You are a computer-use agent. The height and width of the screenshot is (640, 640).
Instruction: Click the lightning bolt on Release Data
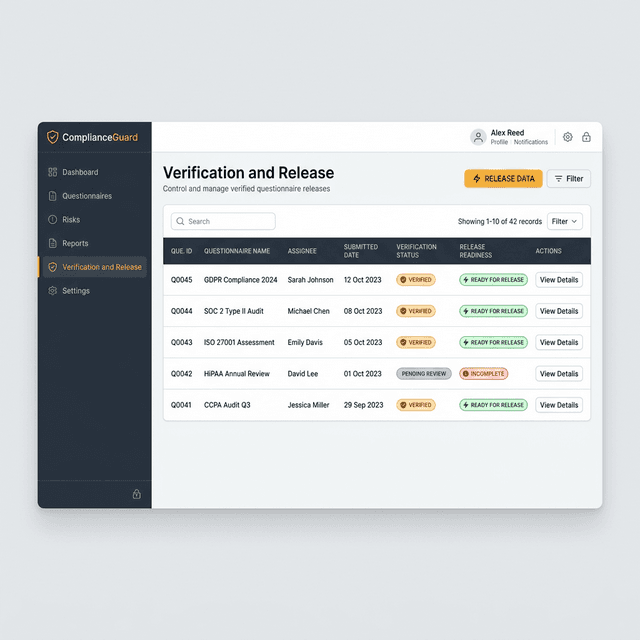coord(476,178)
